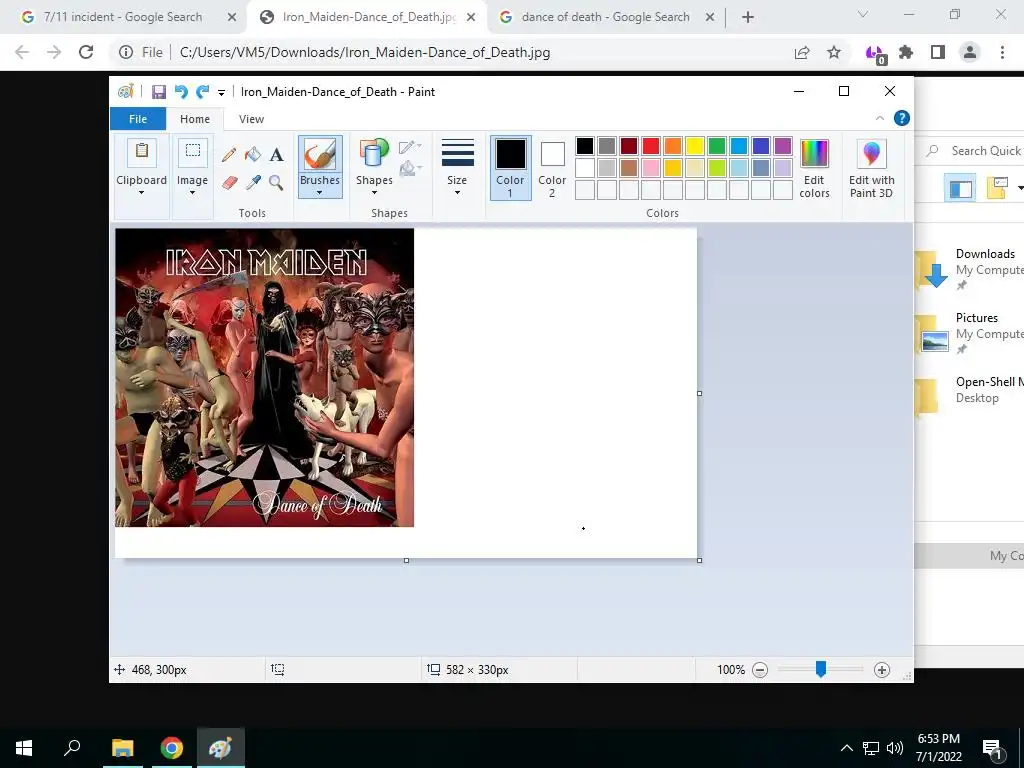The image size is (1024, 768).
Task: Click the Save icon in Paint title bar
Action: [x=159, y=92]
